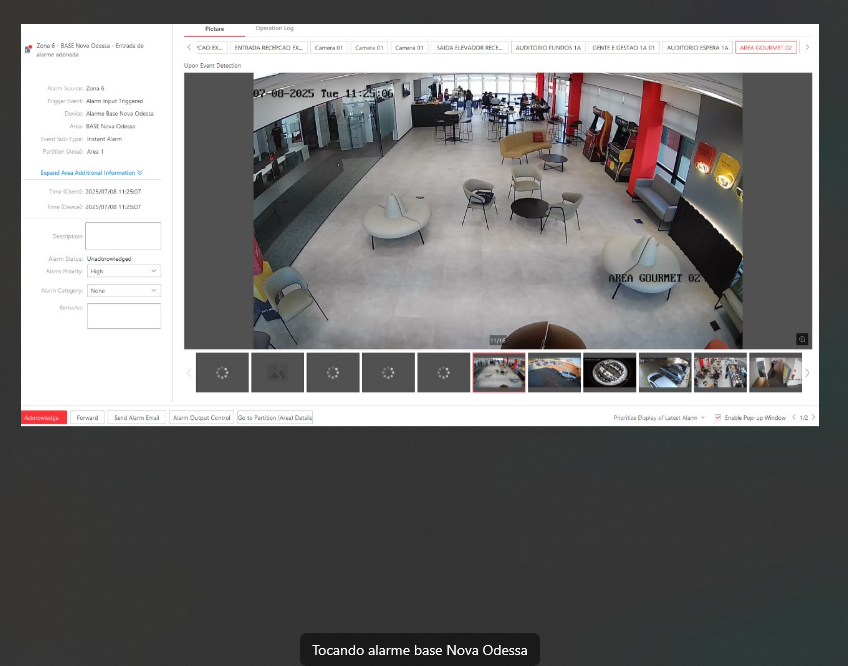Select the highlighted red-bordered camera thumbnail
848x666 pixels.
point(498,372)
